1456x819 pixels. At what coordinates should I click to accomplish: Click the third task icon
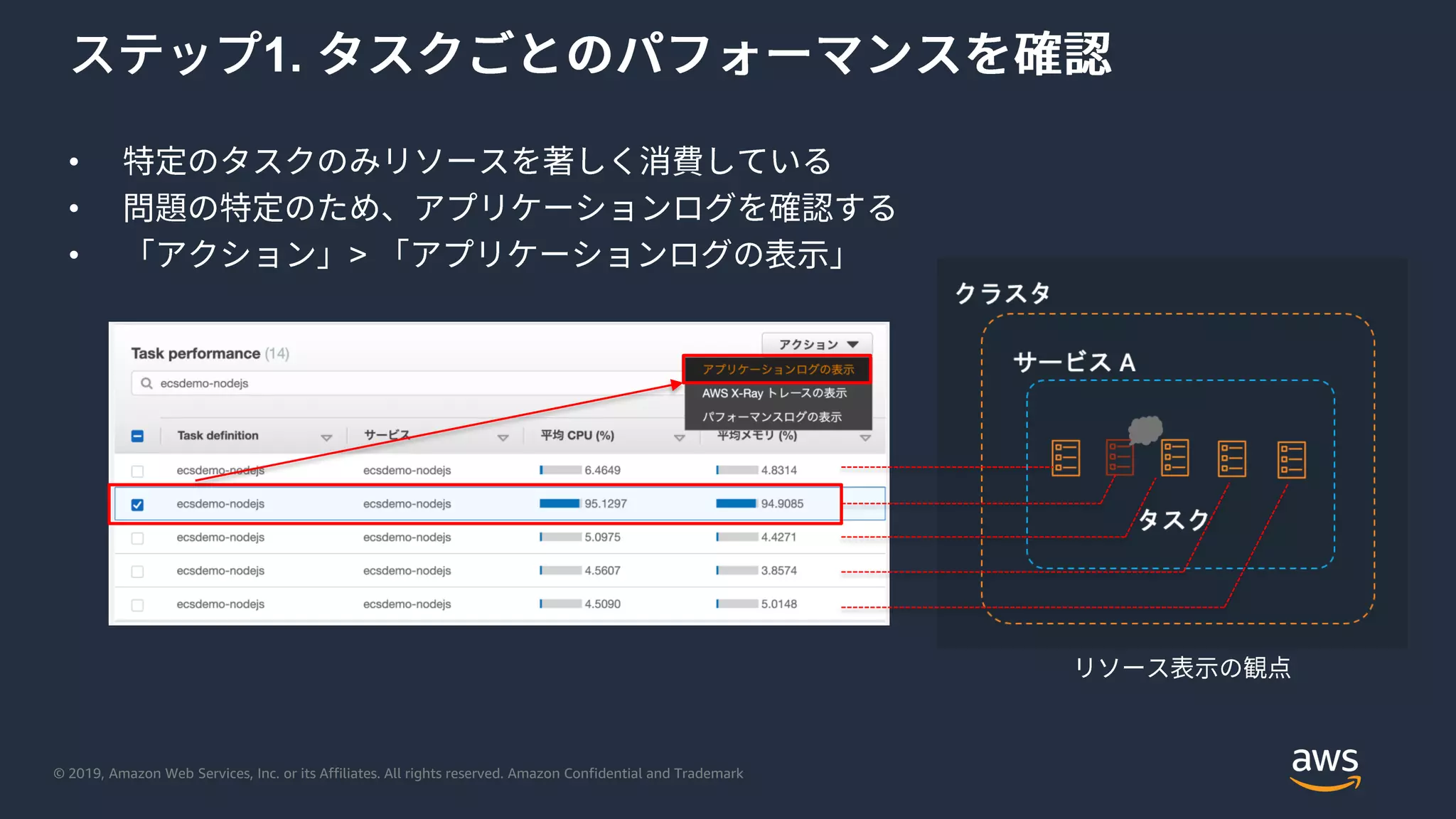pyautogui.click(x=1174, y=458)
